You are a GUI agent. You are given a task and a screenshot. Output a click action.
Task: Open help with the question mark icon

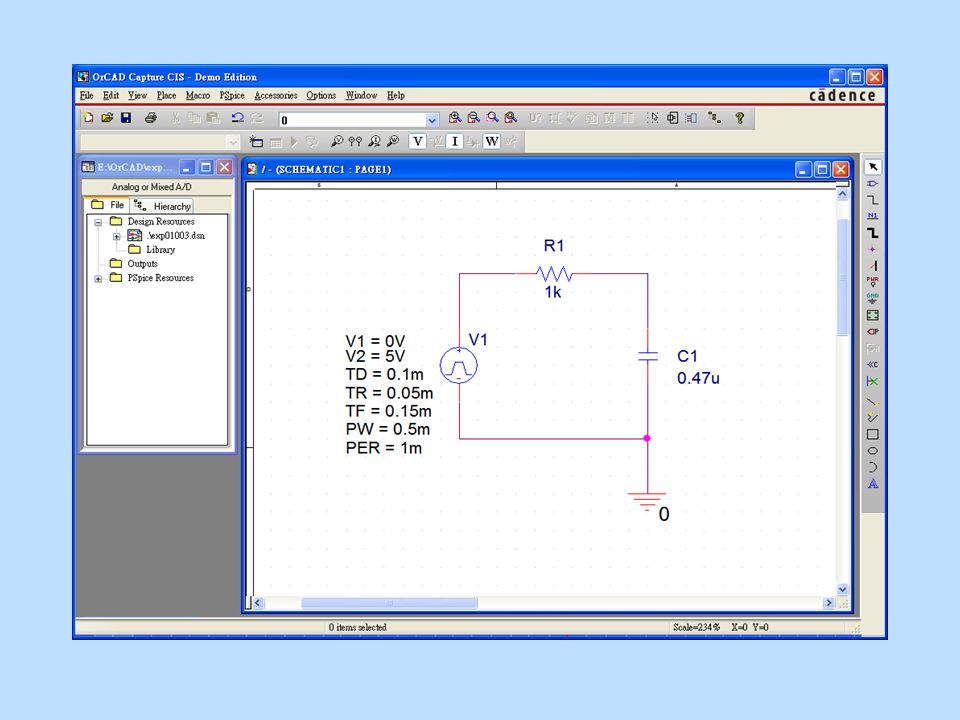(x=740, y=118)
